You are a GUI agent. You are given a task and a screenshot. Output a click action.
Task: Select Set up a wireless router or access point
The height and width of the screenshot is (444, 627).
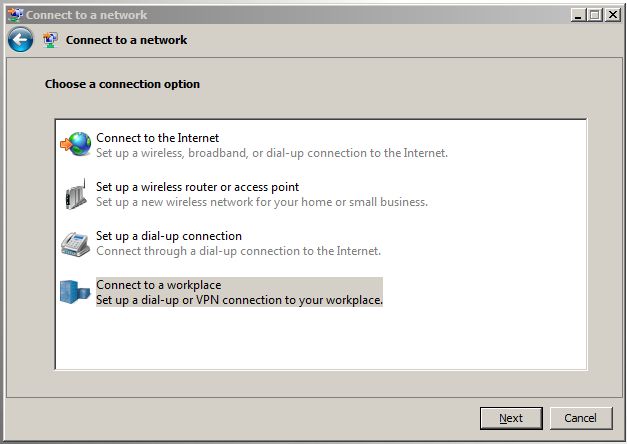(198, 187)
